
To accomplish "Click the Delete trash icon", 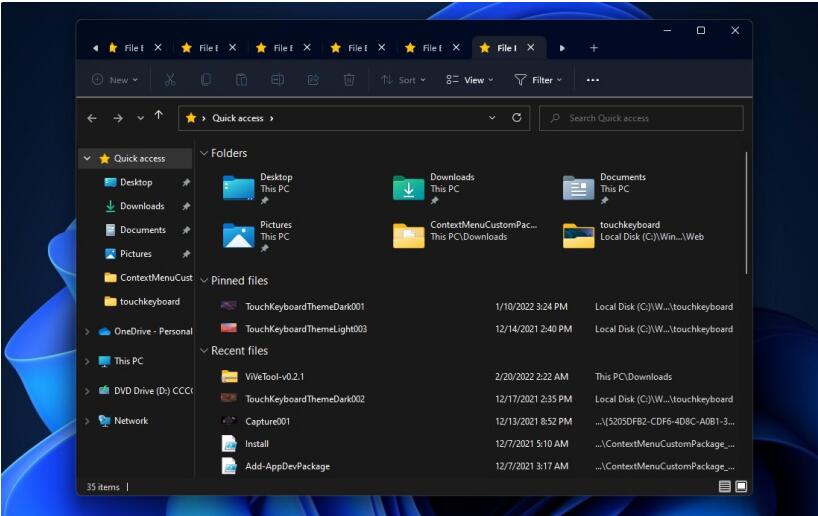I will 349,80.
